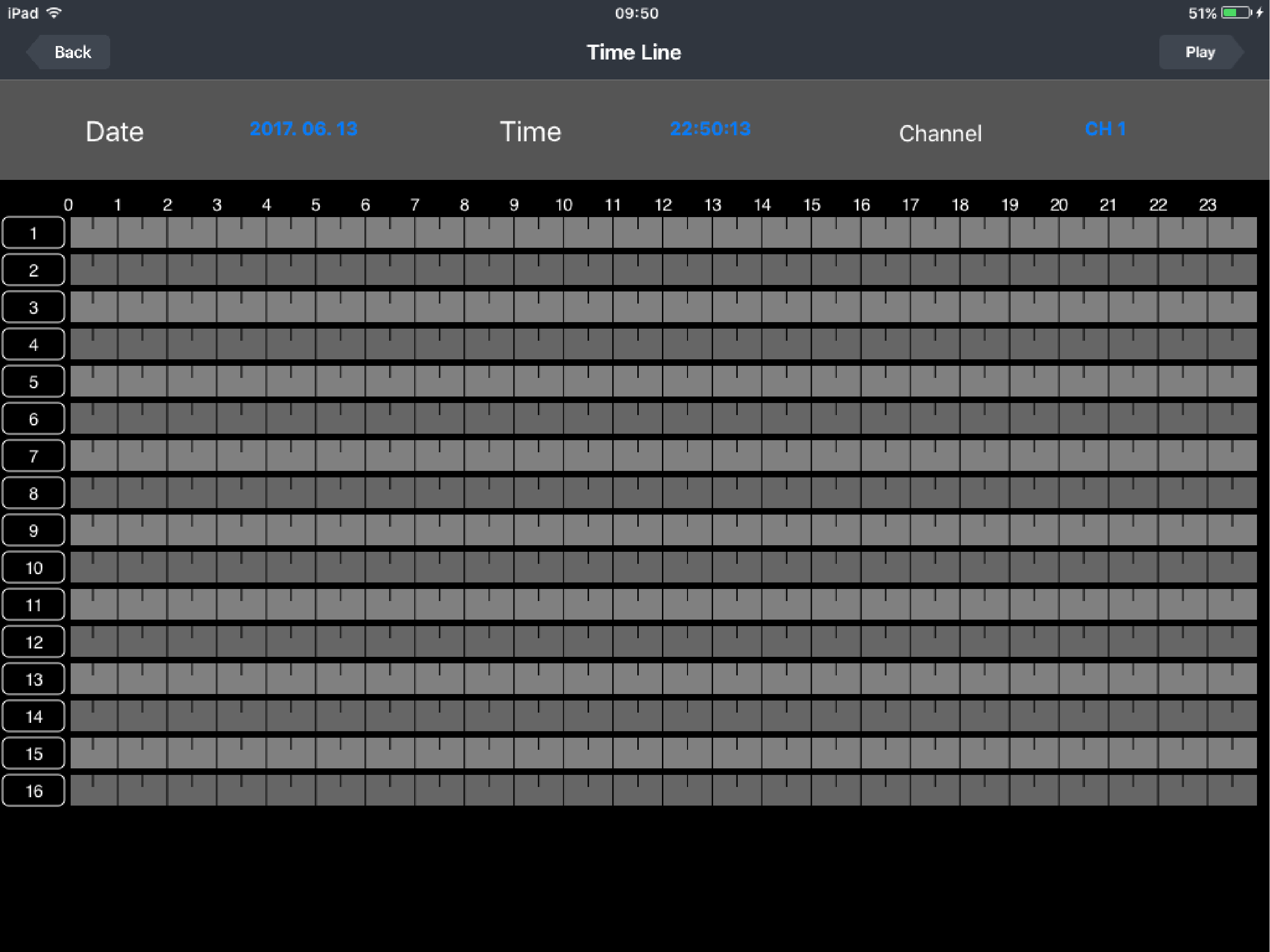Change the time value 22:50:13
The image size is (1270, 952).
[710, 129]
